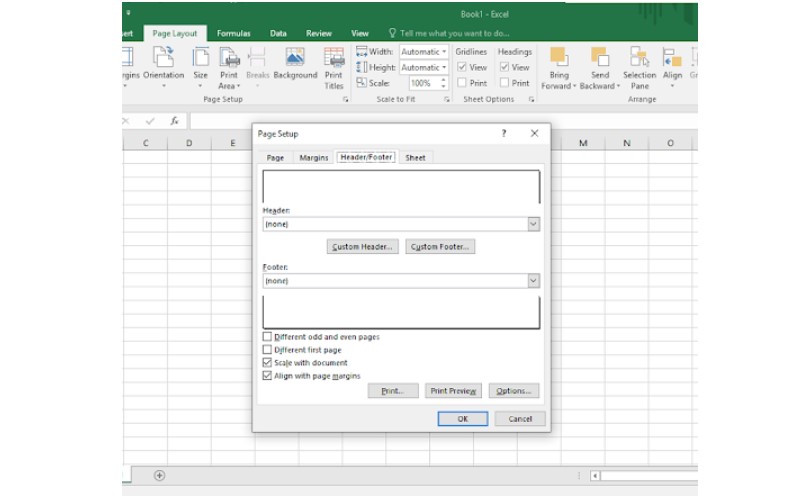Click in the formula bar input

point(443,120)
